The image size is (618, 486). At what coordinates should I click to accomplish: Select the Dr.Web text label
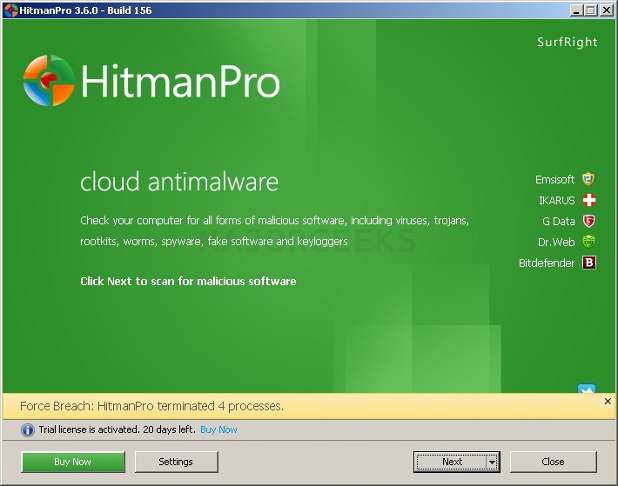point(556,242)
